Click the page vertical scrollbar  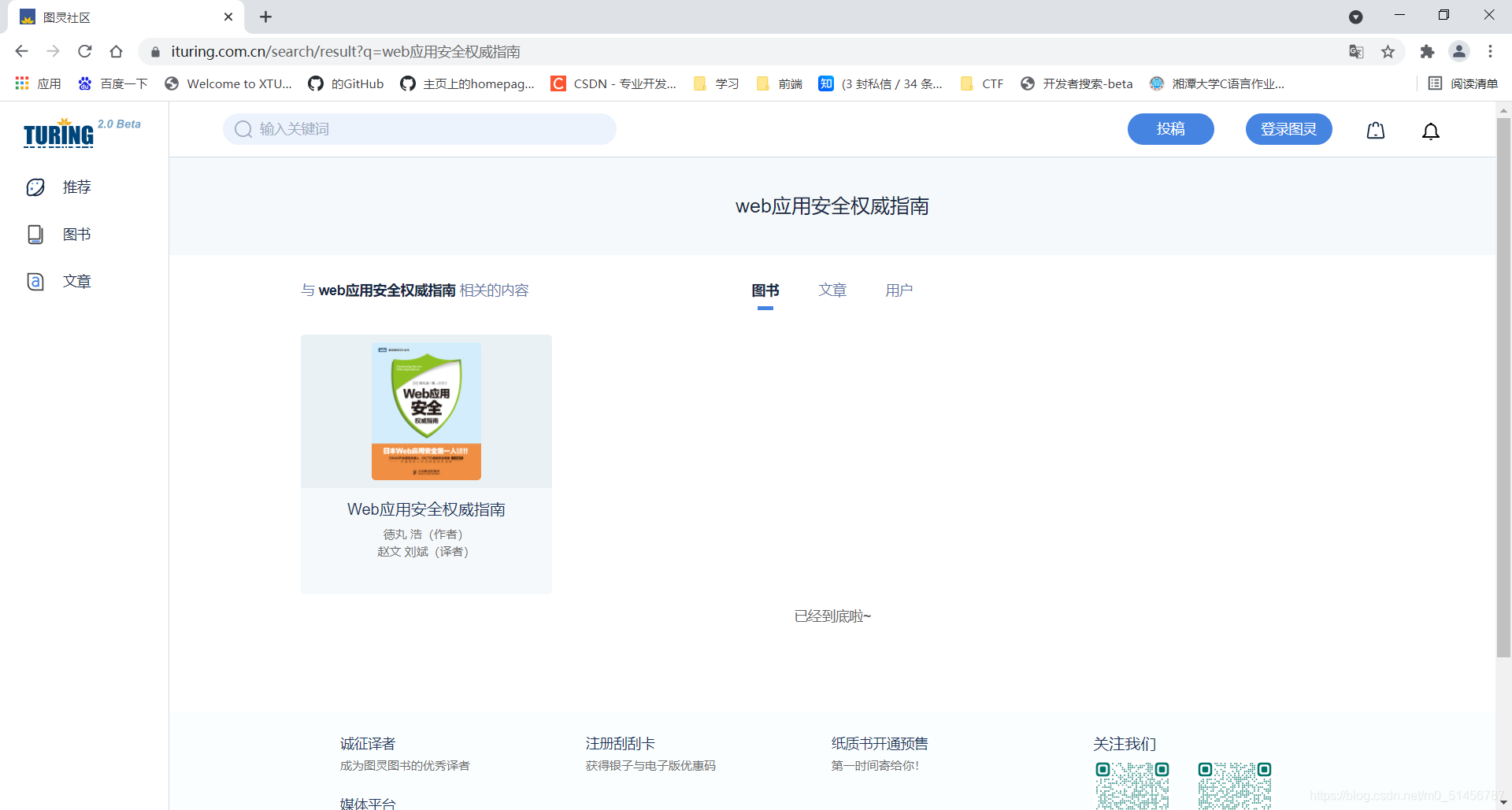[x=1503, y=386]
